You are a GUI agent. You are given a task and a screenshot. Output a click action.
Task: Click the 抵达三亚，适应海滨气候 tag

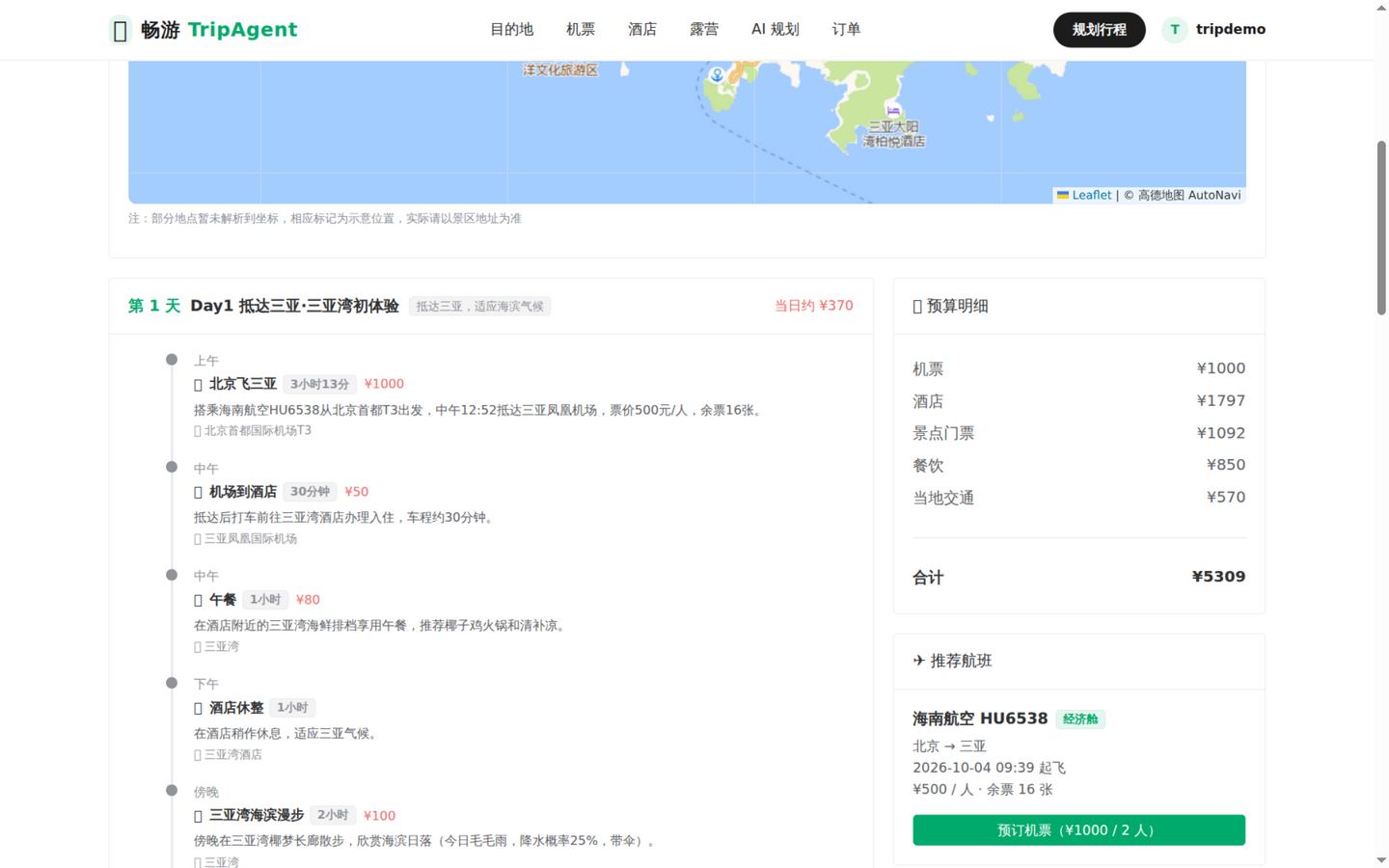pos(479,307)
